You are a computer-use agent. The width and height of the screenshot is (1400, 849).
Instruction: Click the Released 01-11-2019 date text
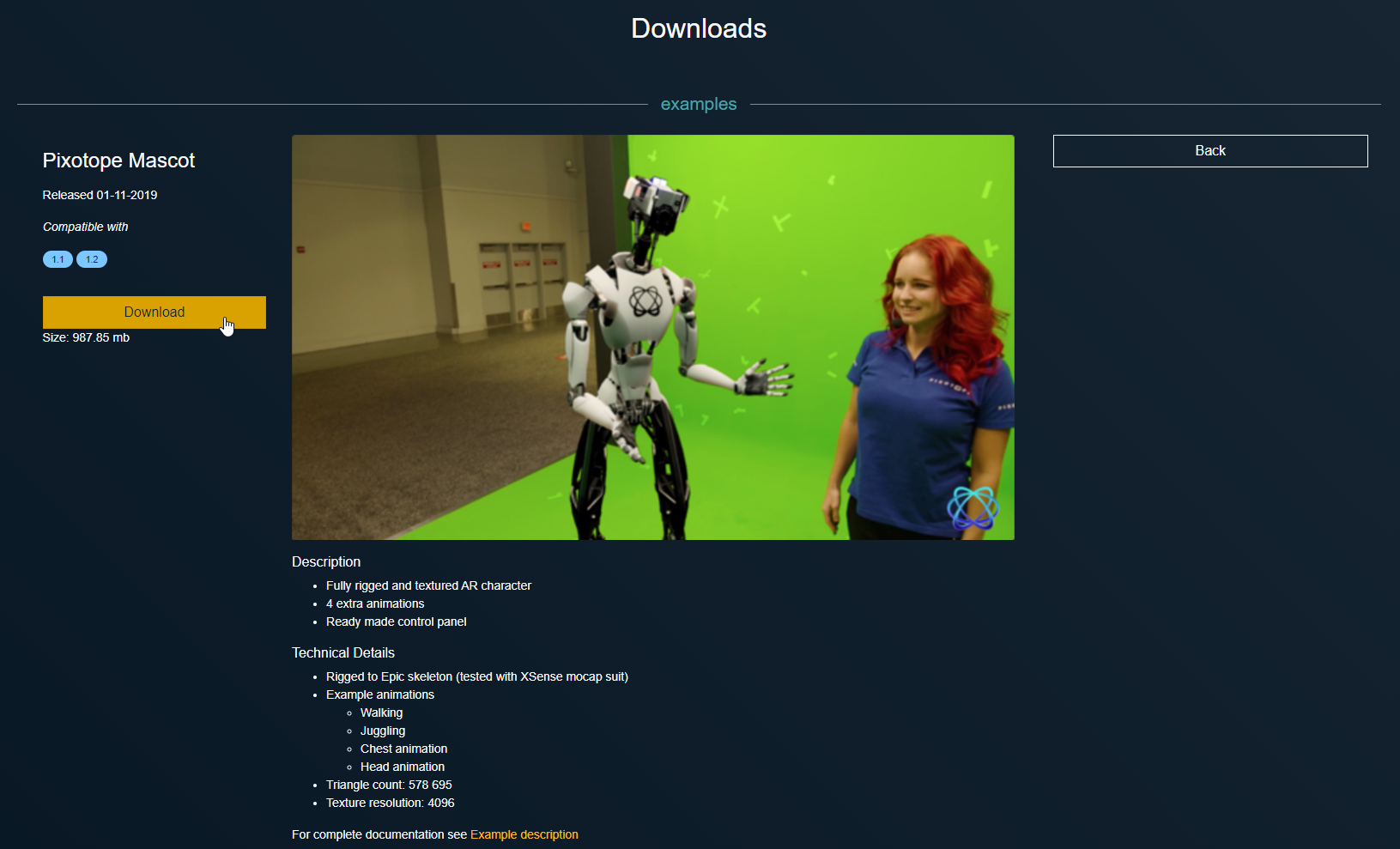[100, 195]
